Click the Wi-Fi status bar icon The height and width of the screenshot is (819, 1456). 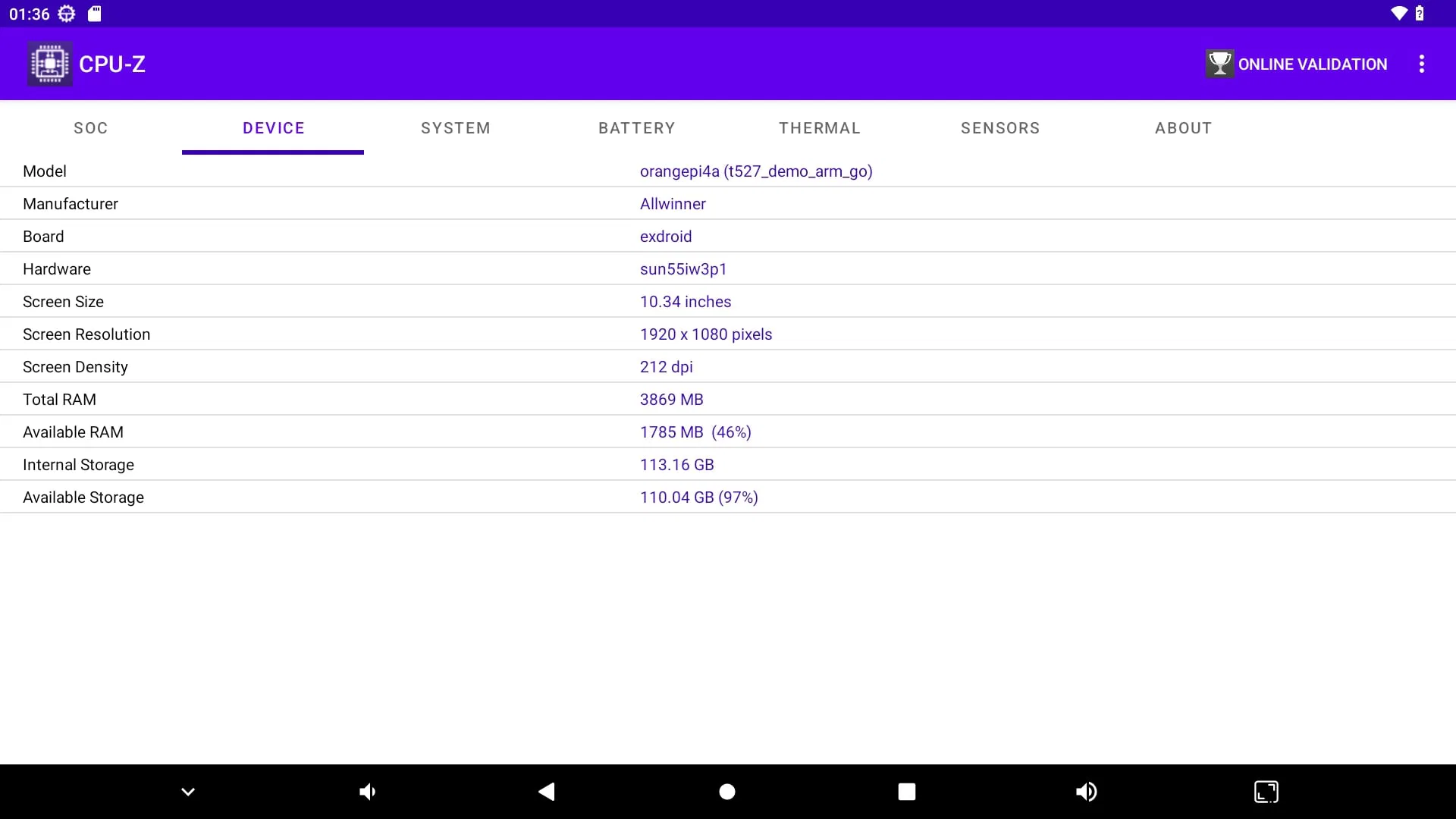(1398, 14)
